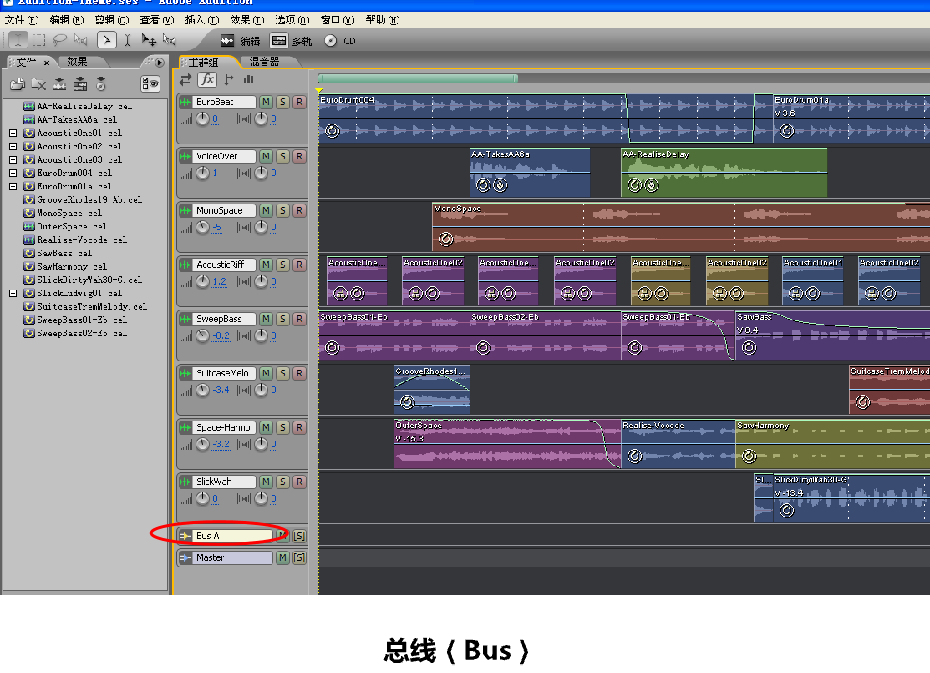
Task: Click the Import File folder icon
Action: (17, 84)
